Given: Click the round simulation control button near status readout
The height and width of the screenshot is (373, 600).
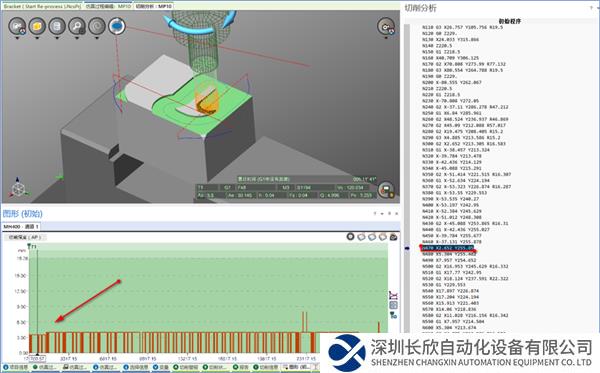Looking at the screenshot, I should click(x=386, y=191).
